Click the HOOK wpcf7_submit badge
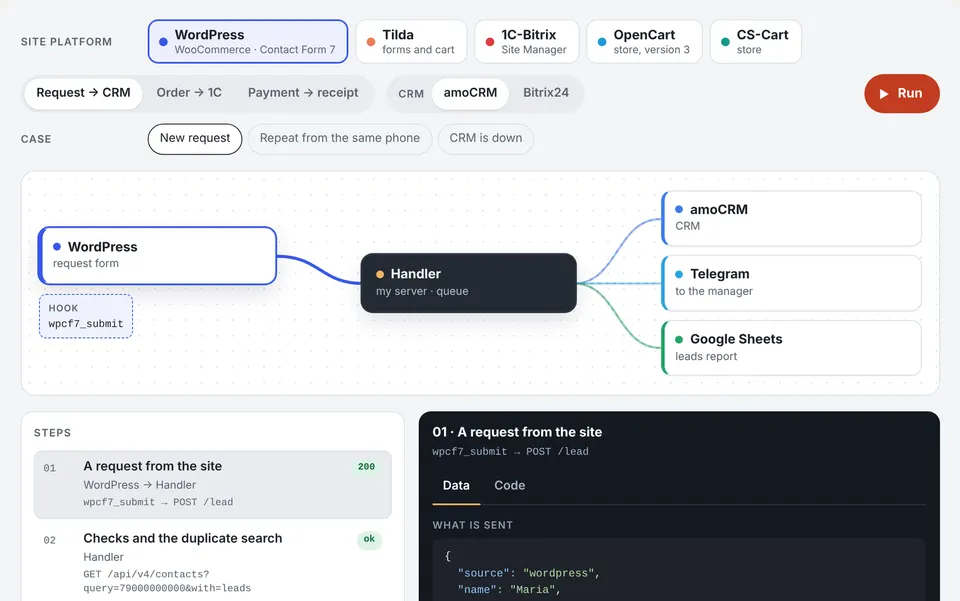Screen dimensions: 960x601 (86, 316)
